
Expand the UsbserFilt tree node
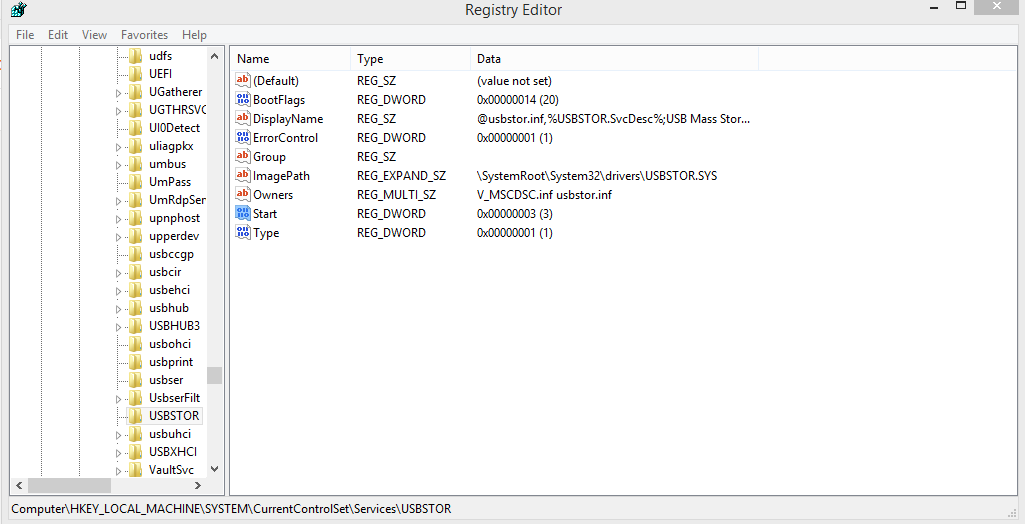pos(118,399)
